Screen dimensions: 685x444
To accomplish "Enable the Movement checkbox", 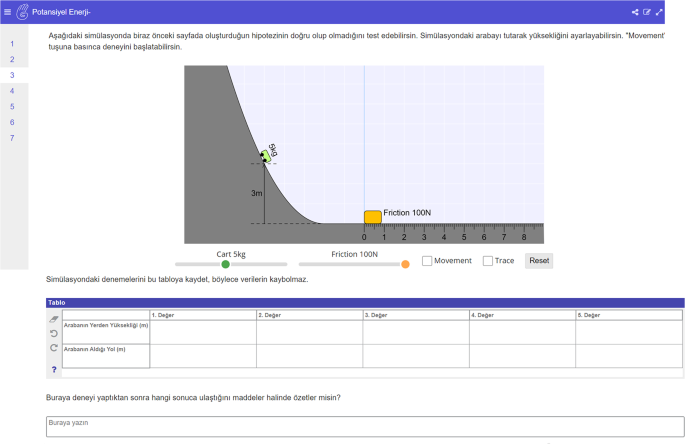I will point(427,261).
